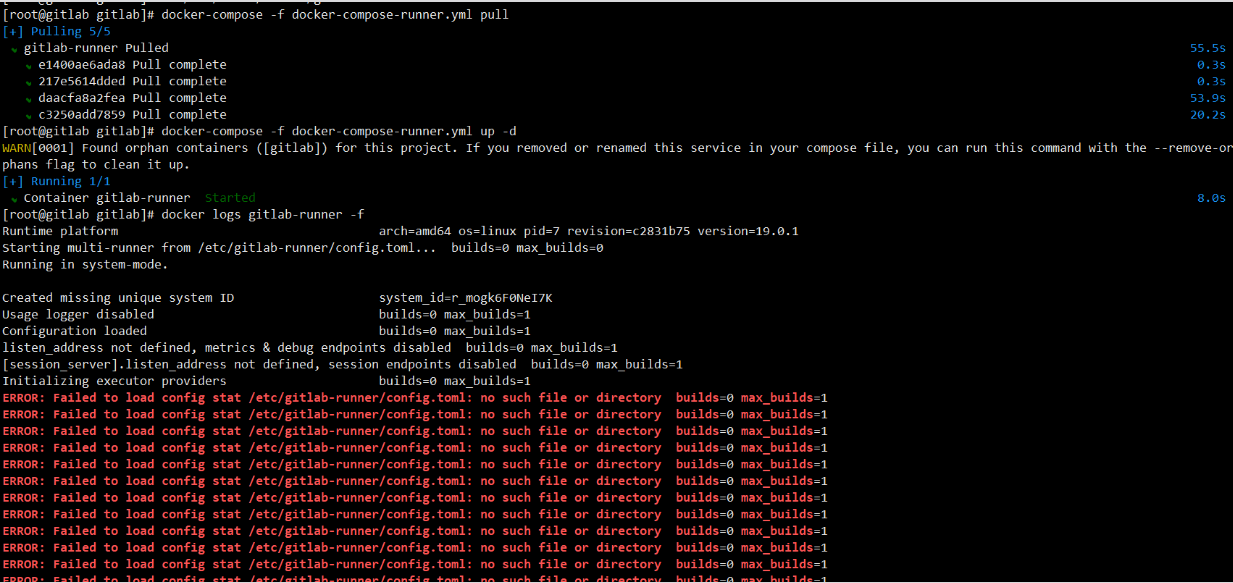The image size is (1233, 583).
Task: Click the 55.5s pull duration value
Action: click(x=1208, y=48)
